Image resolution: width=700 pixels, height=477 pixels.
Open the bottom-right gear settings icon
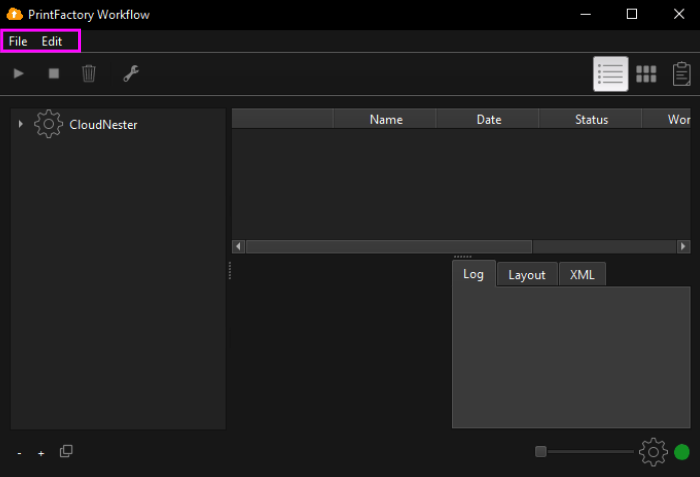click(653, 452)
